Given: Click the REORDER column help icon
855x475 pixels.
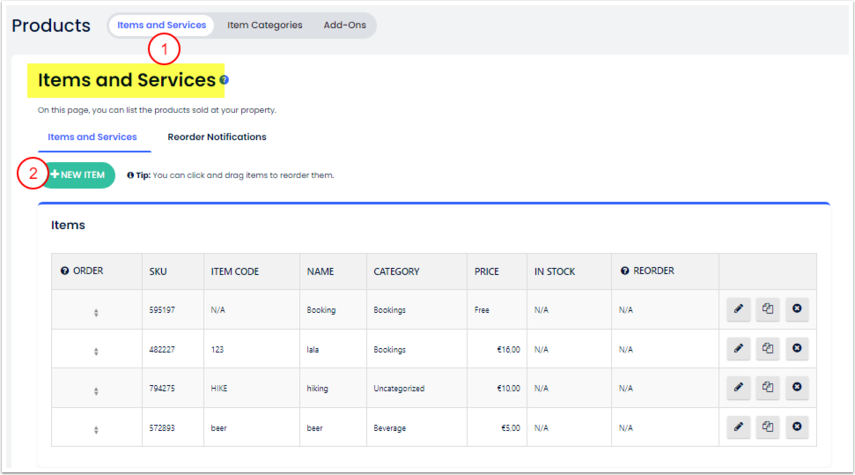Looking at the screenshot, I should pos(625,271).
